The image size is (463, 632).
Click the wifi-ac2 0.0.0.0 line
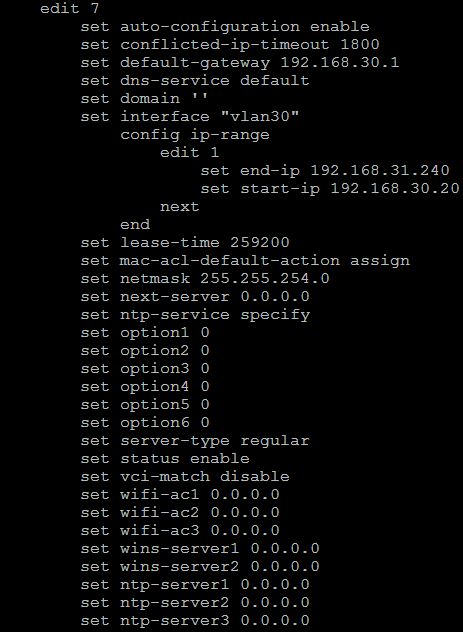coord(180,513)
